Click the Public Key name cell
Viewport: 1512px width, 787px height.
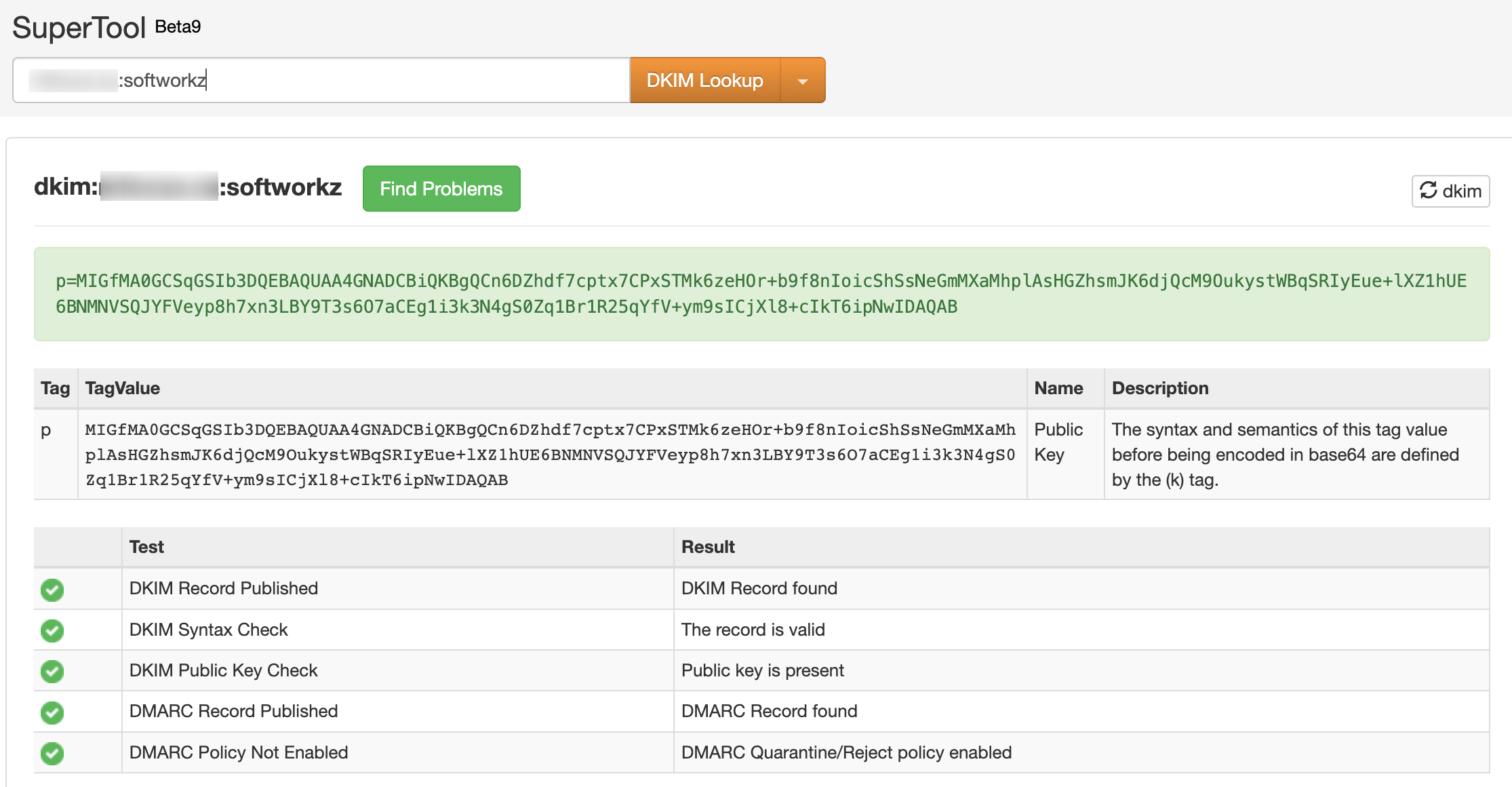pyautogui.click(x=1058, y=442)
